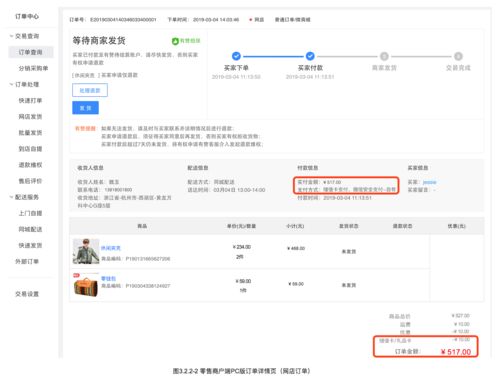This screenshot has width=500, height=379.
Task: Open the bag product name link
Action: point(108,278)
